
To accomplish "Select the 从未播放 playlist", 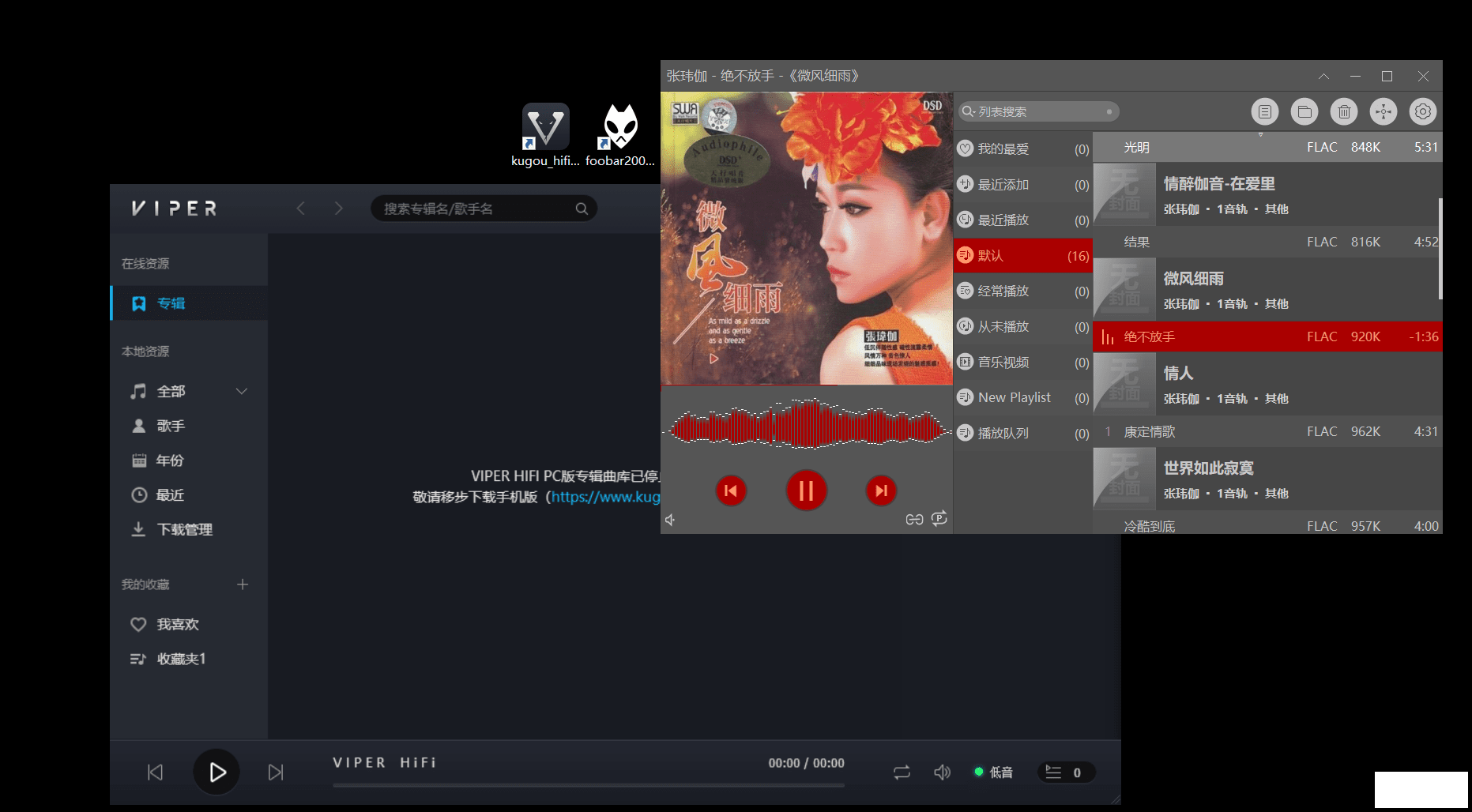I will click(x=1023, y=326).
